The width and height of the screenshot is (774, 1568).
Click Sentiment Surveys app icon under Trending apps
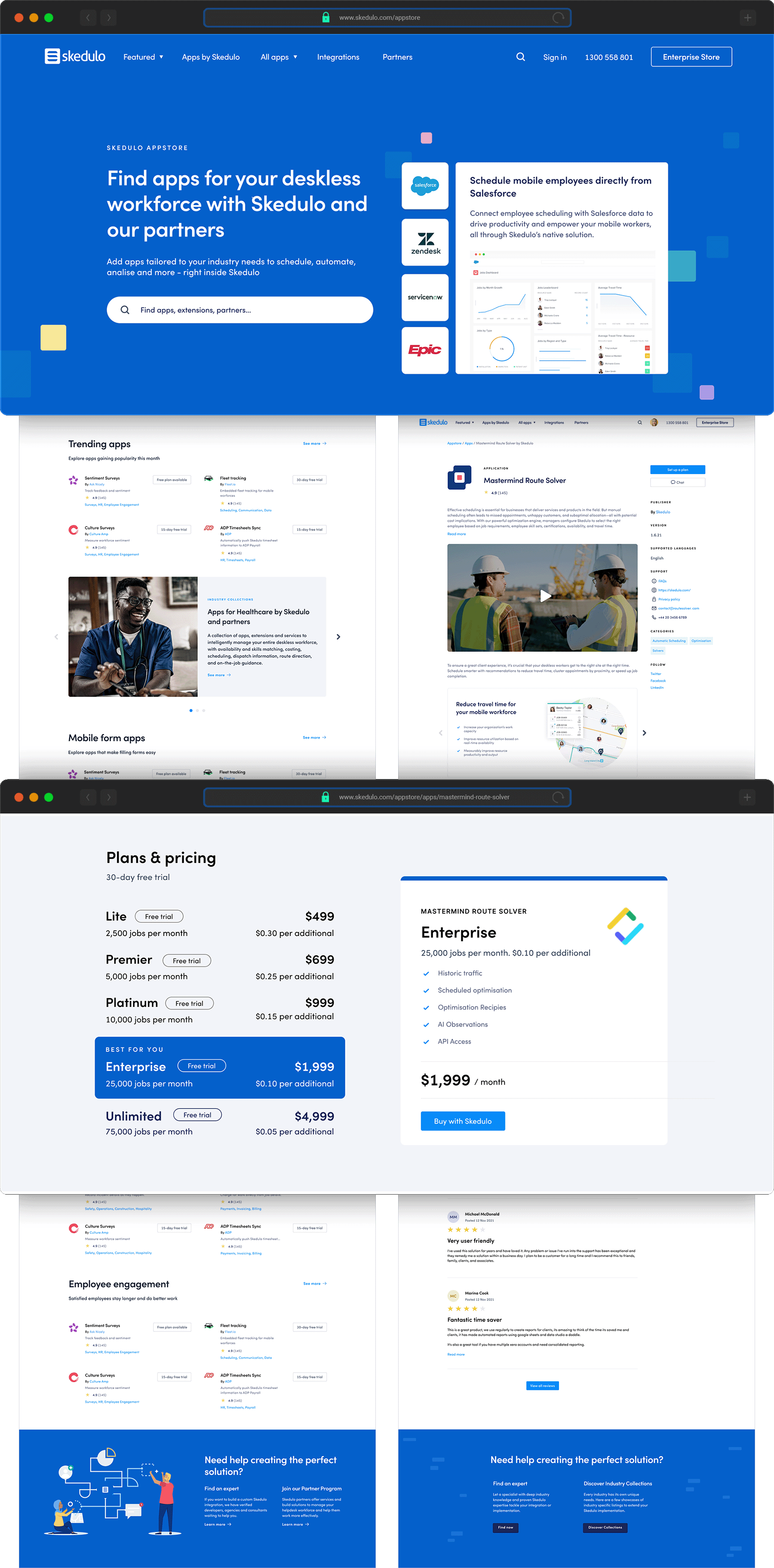tap(73, 480)
